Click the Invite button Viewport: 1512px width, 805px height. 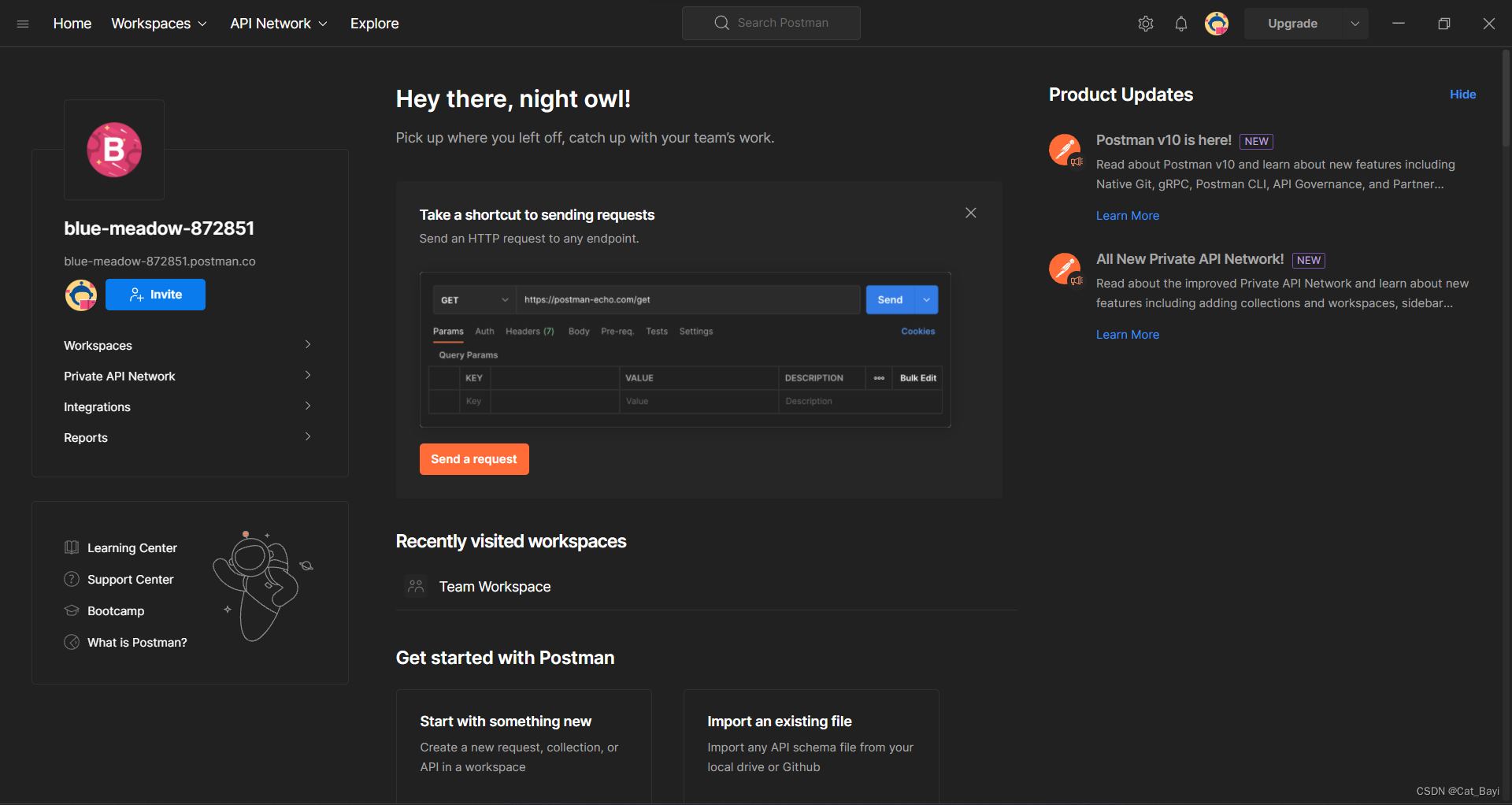tap(155, 295)
